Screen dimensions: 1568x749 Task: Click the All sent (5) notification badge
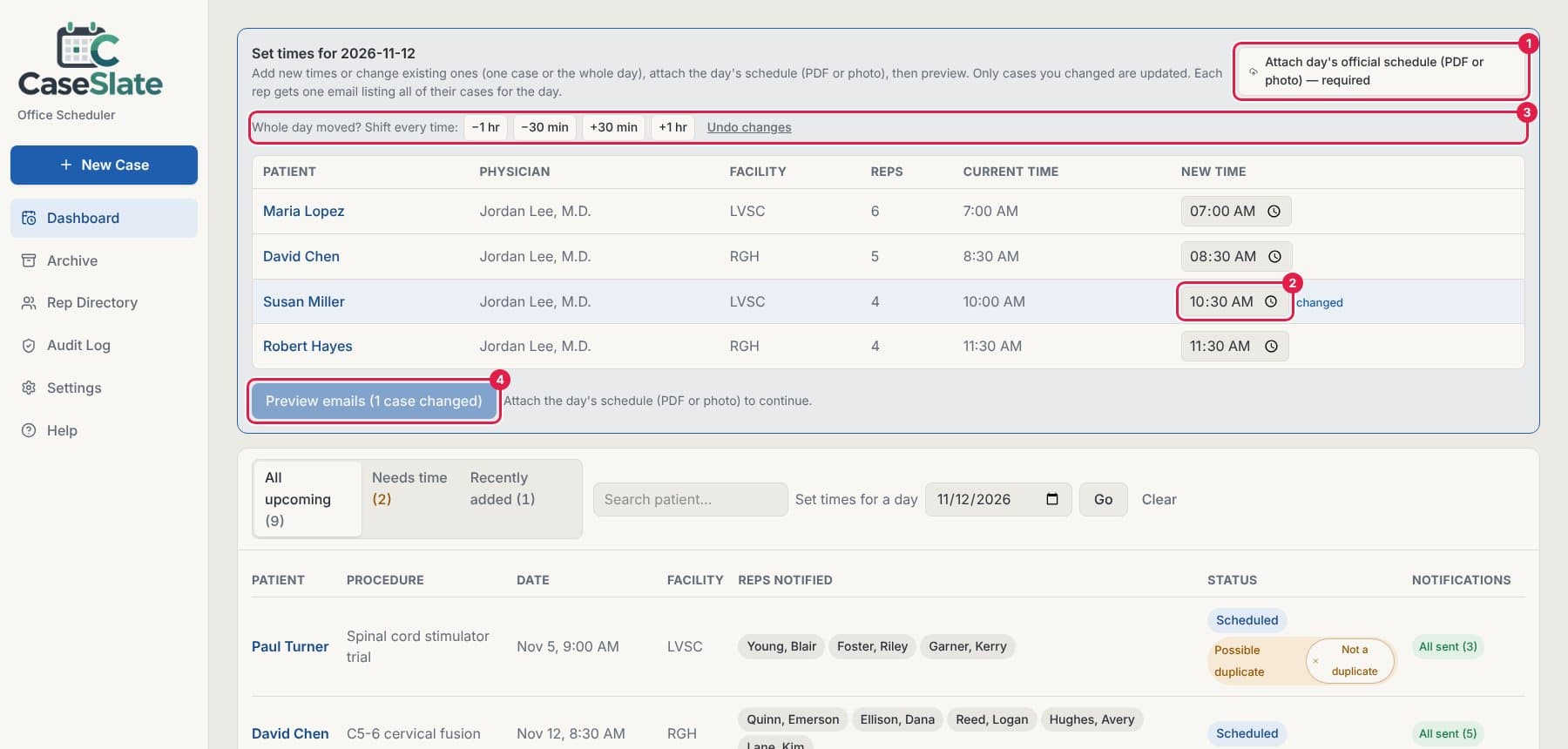[1448, 733]
